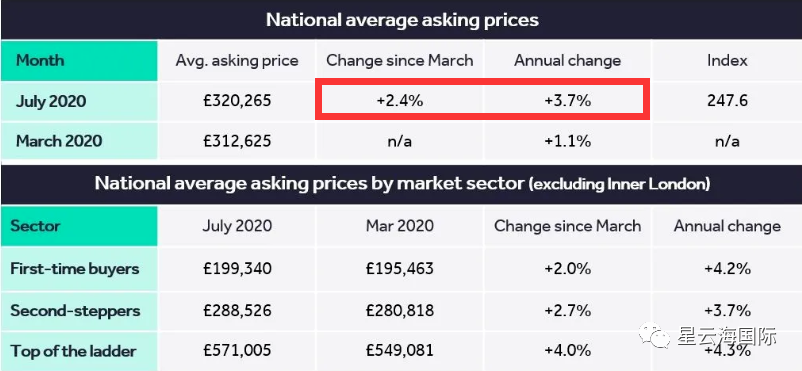Image resolution: width=802 pixels, height=371 pixels.
Task: Click the £320,265 average asking price
Action: pyautogui.click(x=237, y=101)
